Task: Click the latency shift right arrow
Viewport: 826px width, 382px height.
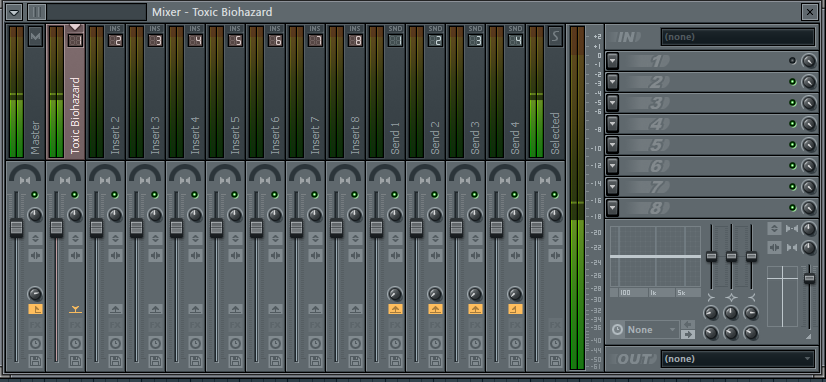Action: pyautogui.click(x=688, y=335)
